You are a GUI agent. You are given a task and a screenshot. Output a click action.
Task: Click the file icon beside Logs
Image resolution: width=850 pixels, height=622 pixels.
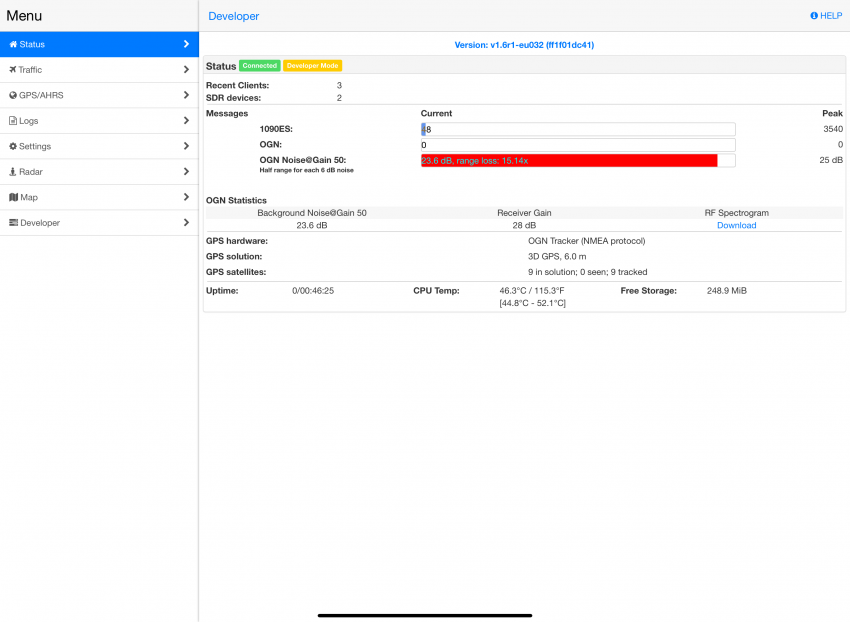pyautogui.click(x=12, y=121)
